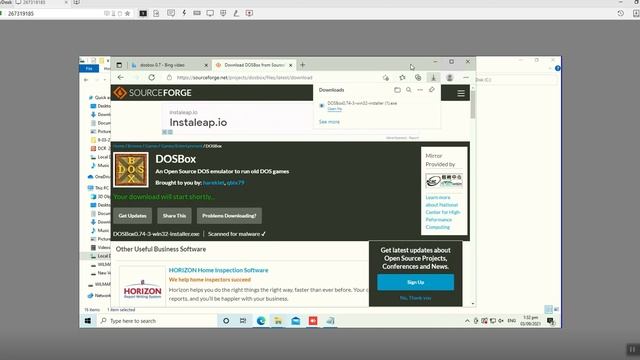Click the mirror provider logo
This screenshot has height=360, width=640.
tap(444, 180)
